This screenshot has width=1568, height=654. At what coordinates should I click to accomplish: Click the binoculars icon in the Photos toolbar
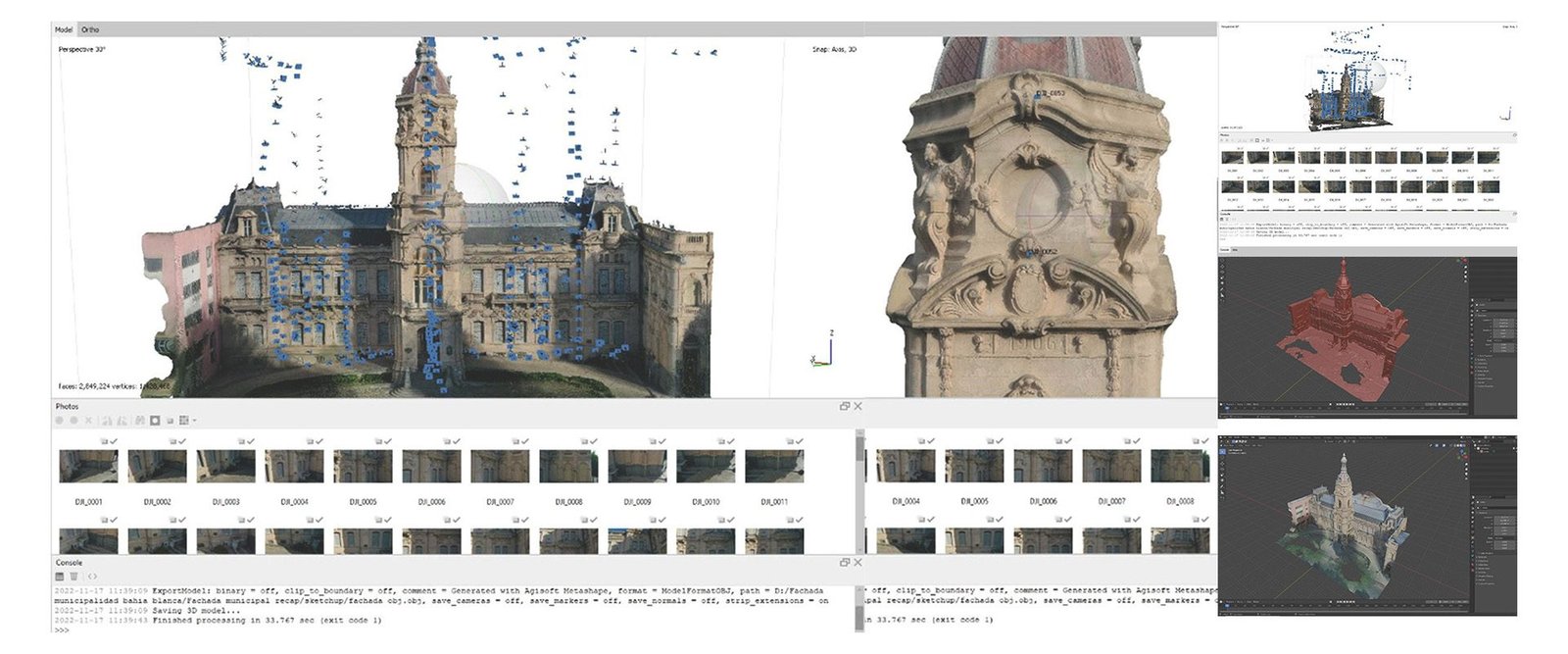(140, 421)
